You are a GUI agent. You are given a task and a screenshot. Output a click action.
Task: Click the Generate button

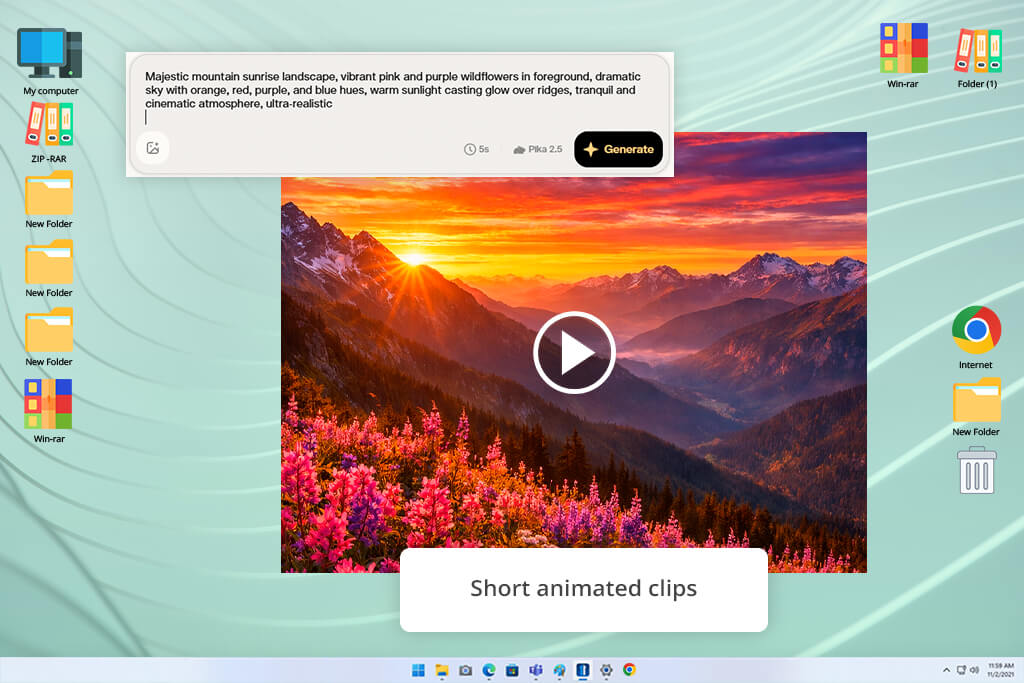[x=618, y=150]
